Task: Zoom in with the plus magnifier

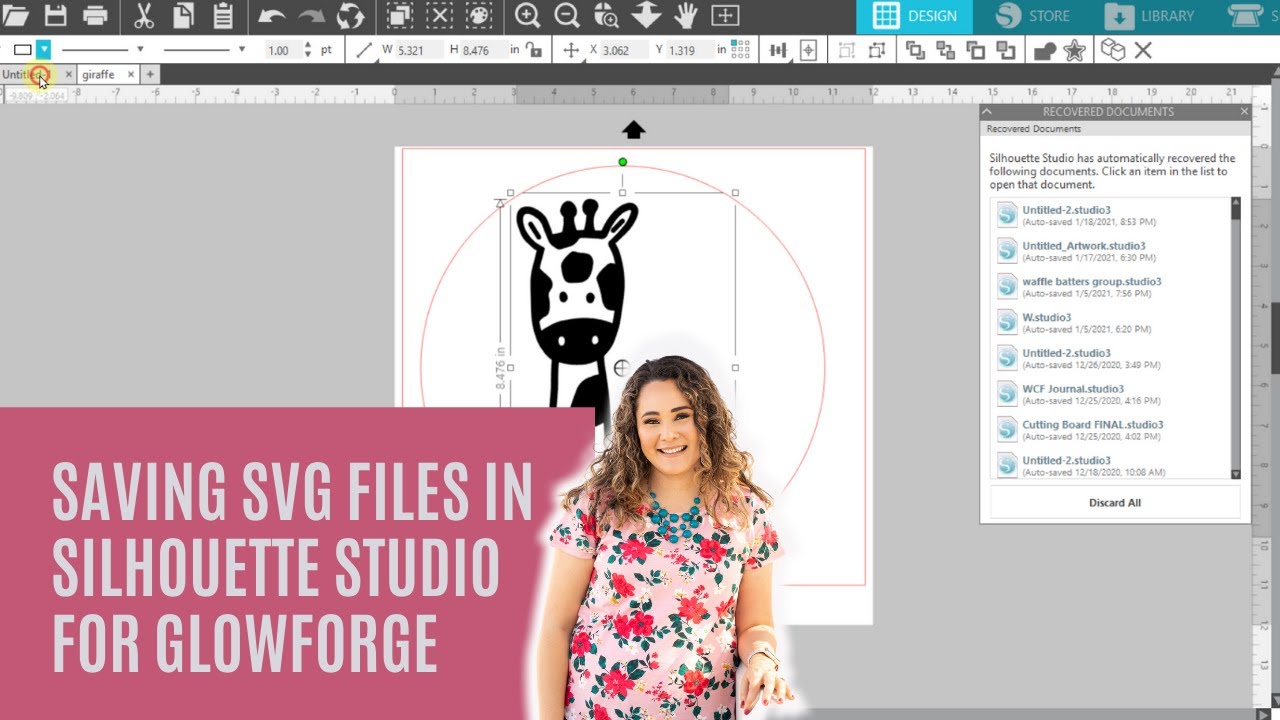Action: 528,15
